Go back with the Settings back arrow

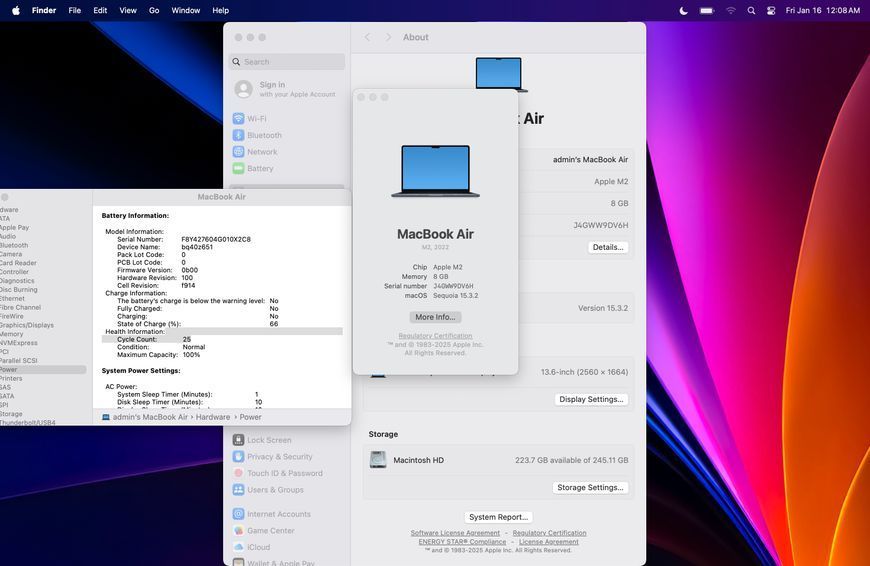367,37
